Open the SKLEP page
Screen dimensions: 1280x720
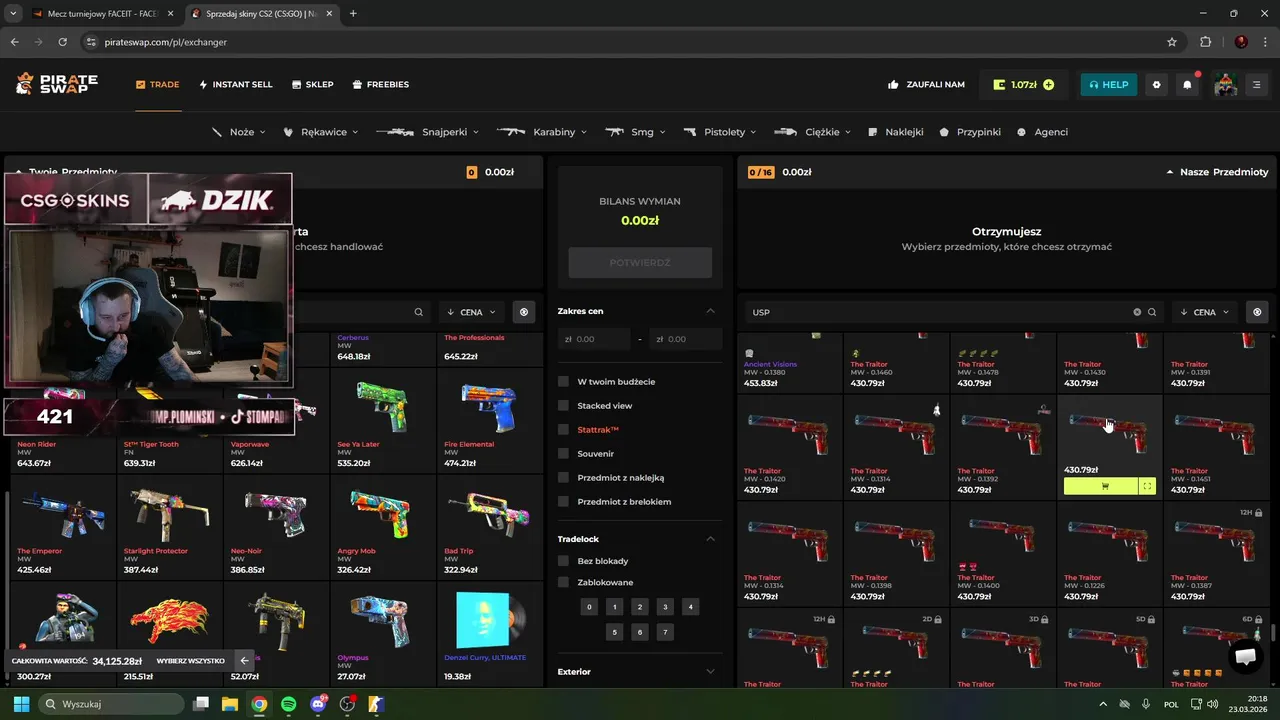[x=313, y=85]
